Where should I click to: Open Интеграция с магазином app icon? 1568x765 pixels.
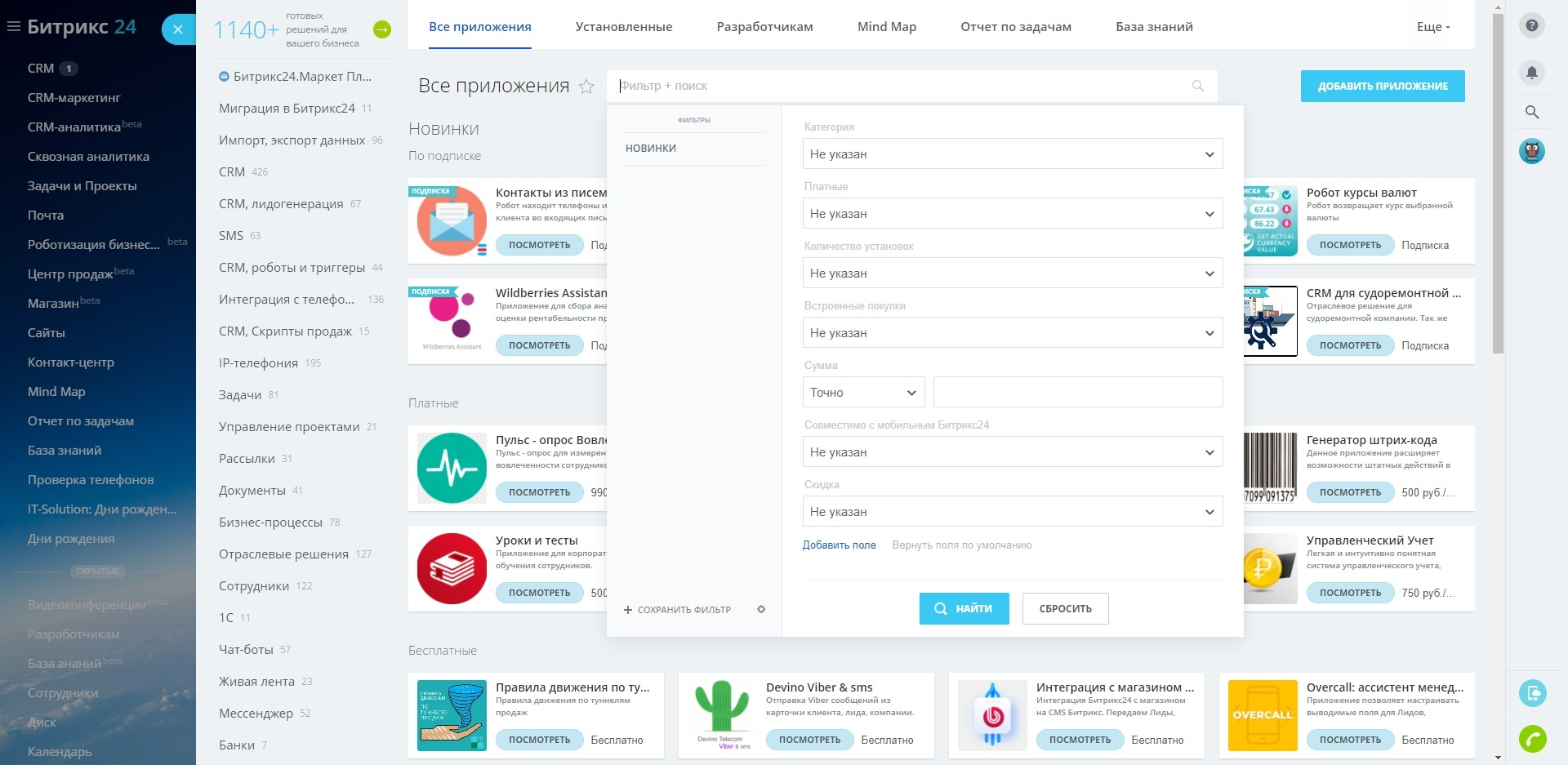click(x=992, y=715)
